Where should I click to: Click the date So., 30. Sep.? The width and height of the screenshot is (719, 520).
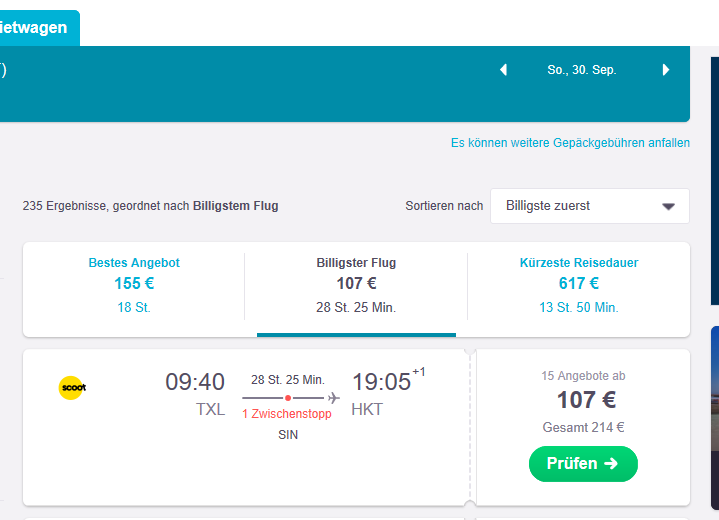click(581, 70)
